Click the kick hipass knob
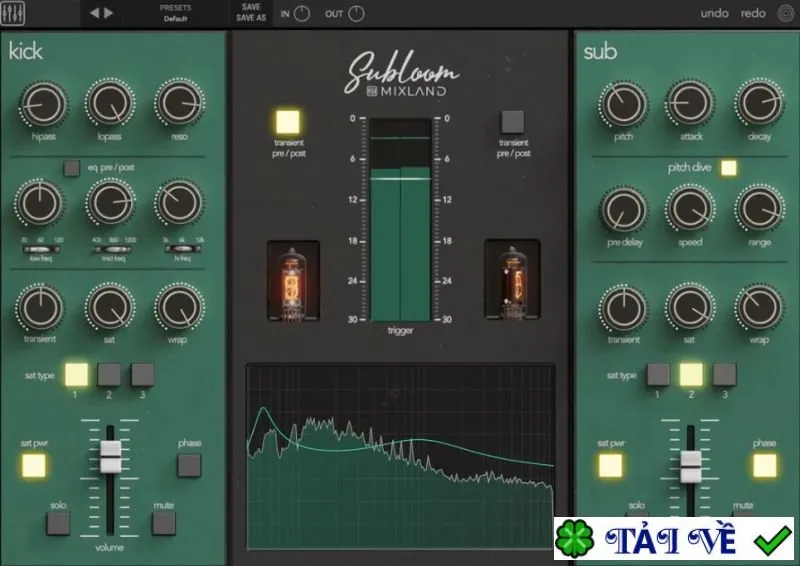This screenshot has width=800, height=566. point(44,105)
